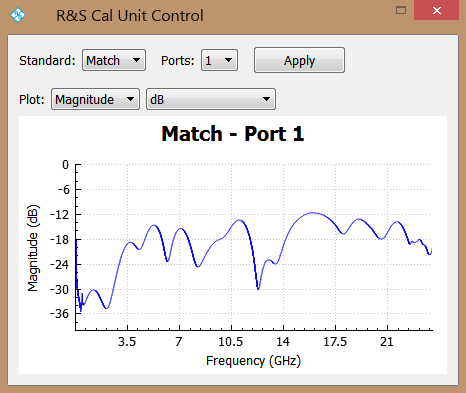This screenshot has height=393, width=466.
Task: Close the R&S Cal Unit Control window
Action: pos(437,10)
